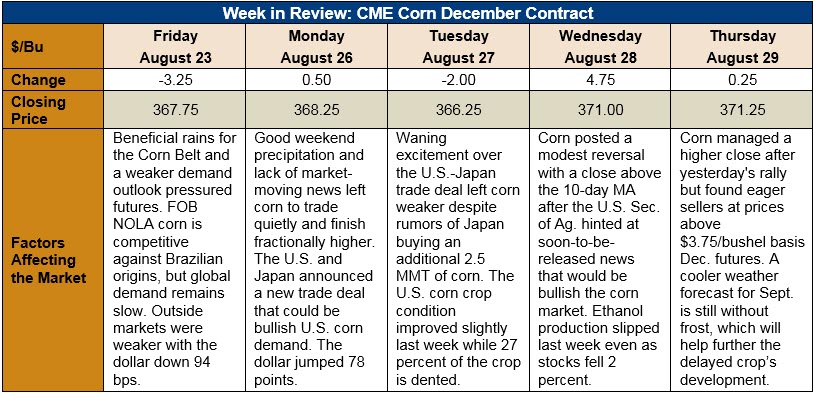Click the 371.00 closing price
This screenshot has width=814, height=393.
600,110
